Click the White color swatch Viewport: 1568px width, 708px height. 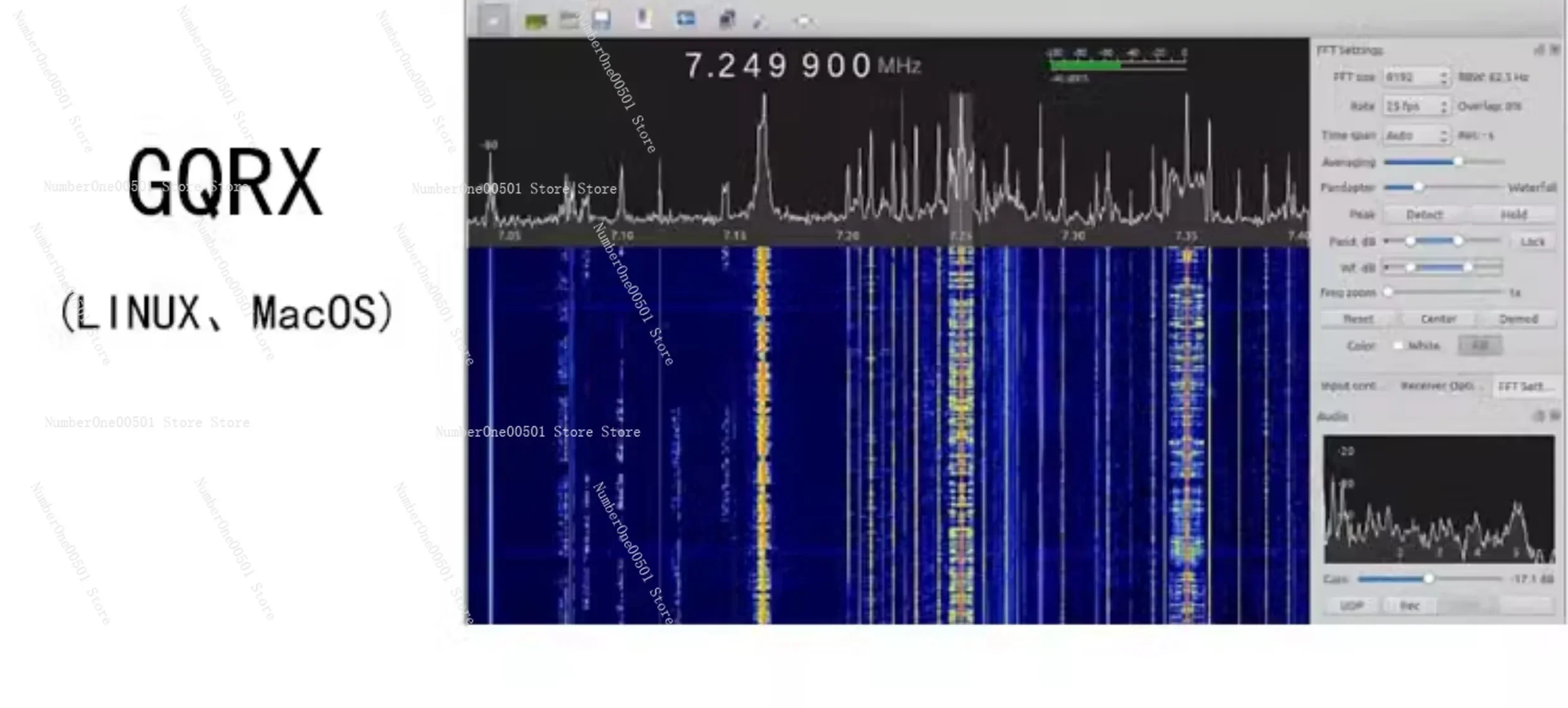1398,345
